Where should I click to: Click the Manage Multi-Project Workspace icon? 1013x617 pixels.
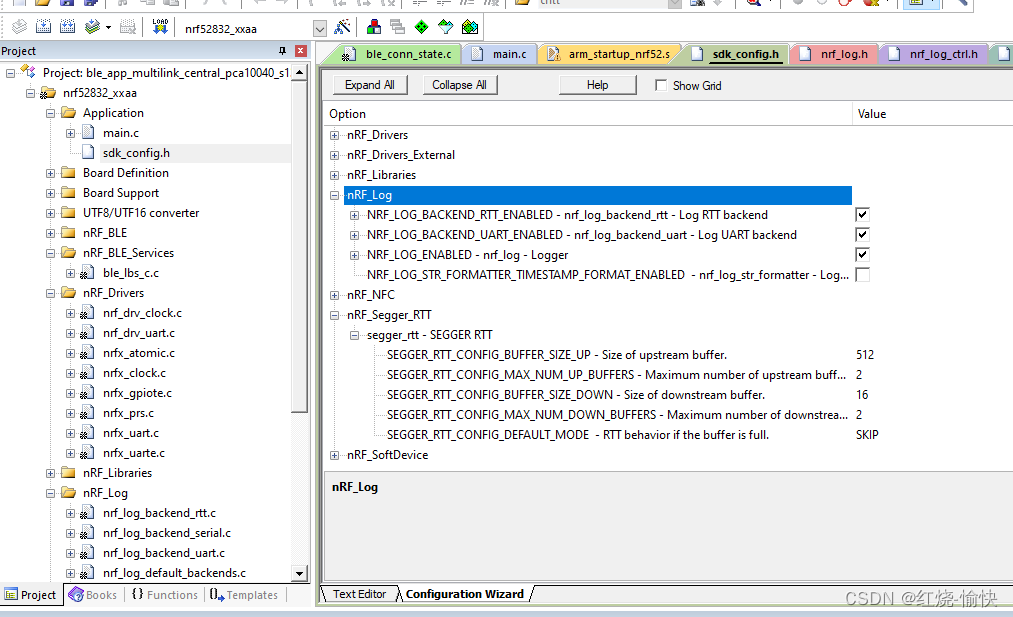click(x=397, y=27)
